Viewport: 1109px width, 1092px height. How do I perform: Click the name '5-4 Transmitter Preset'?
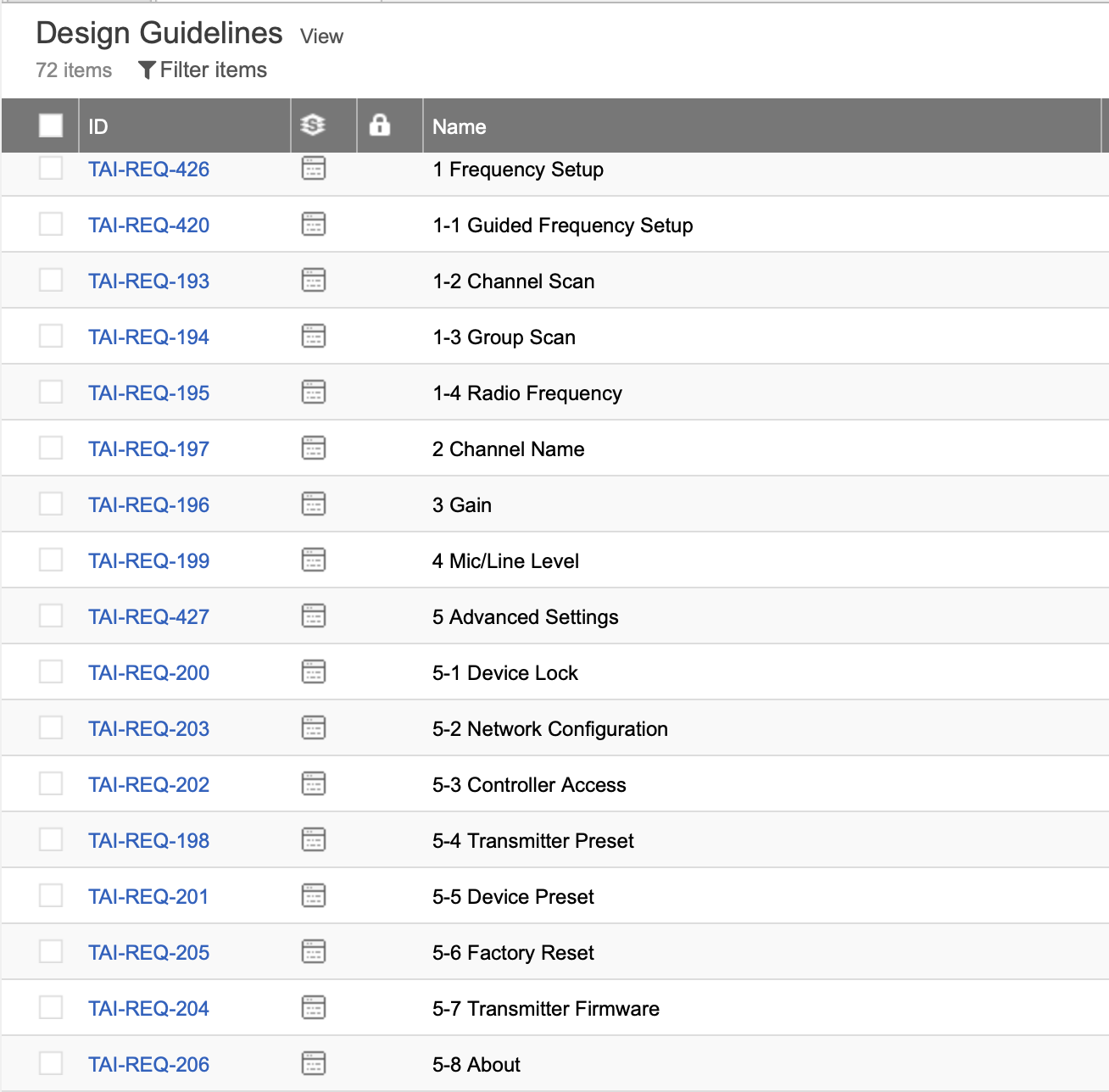click(533, 840)
